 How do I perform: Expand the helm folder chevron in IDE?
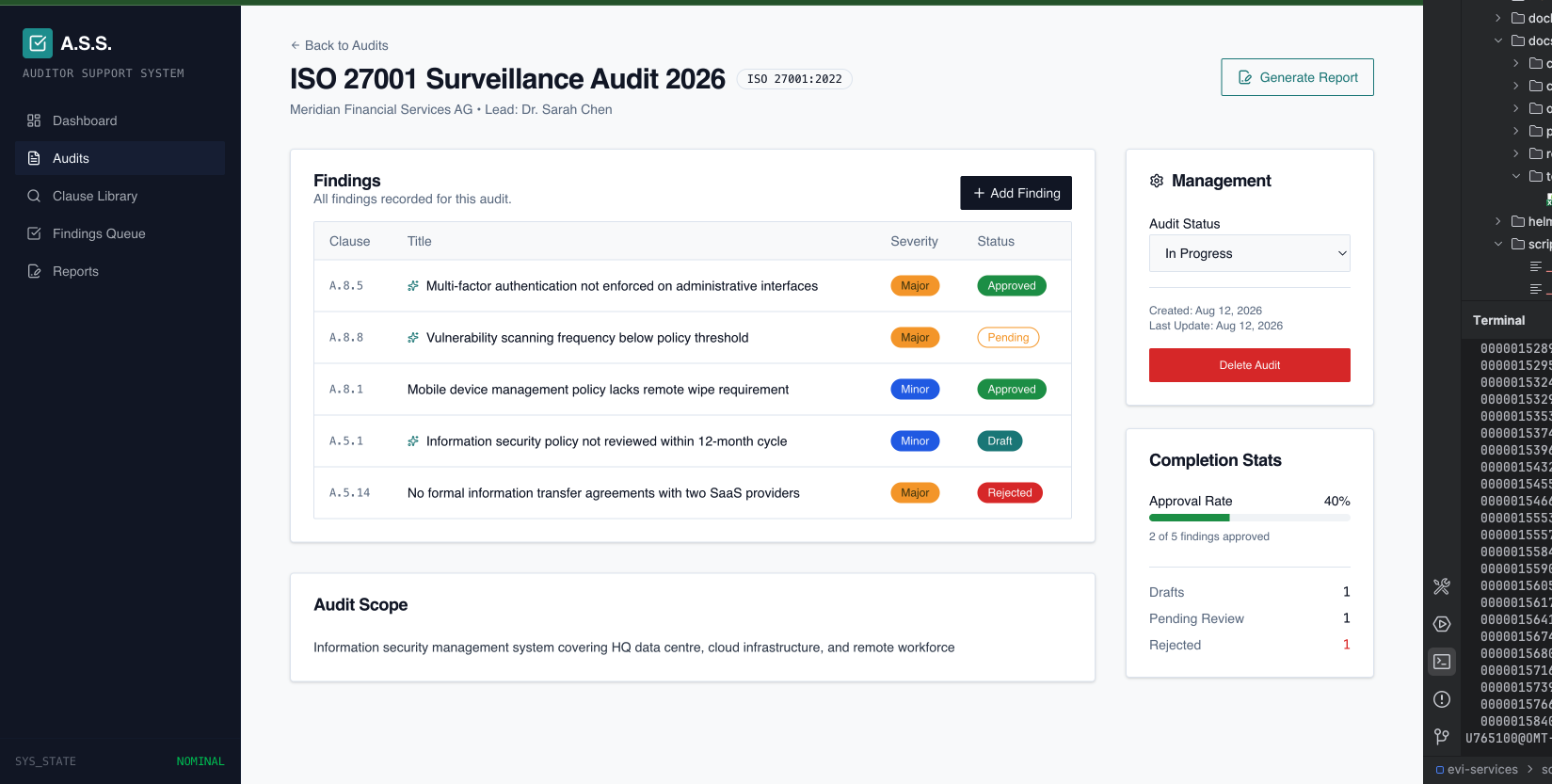(1498, 221)
